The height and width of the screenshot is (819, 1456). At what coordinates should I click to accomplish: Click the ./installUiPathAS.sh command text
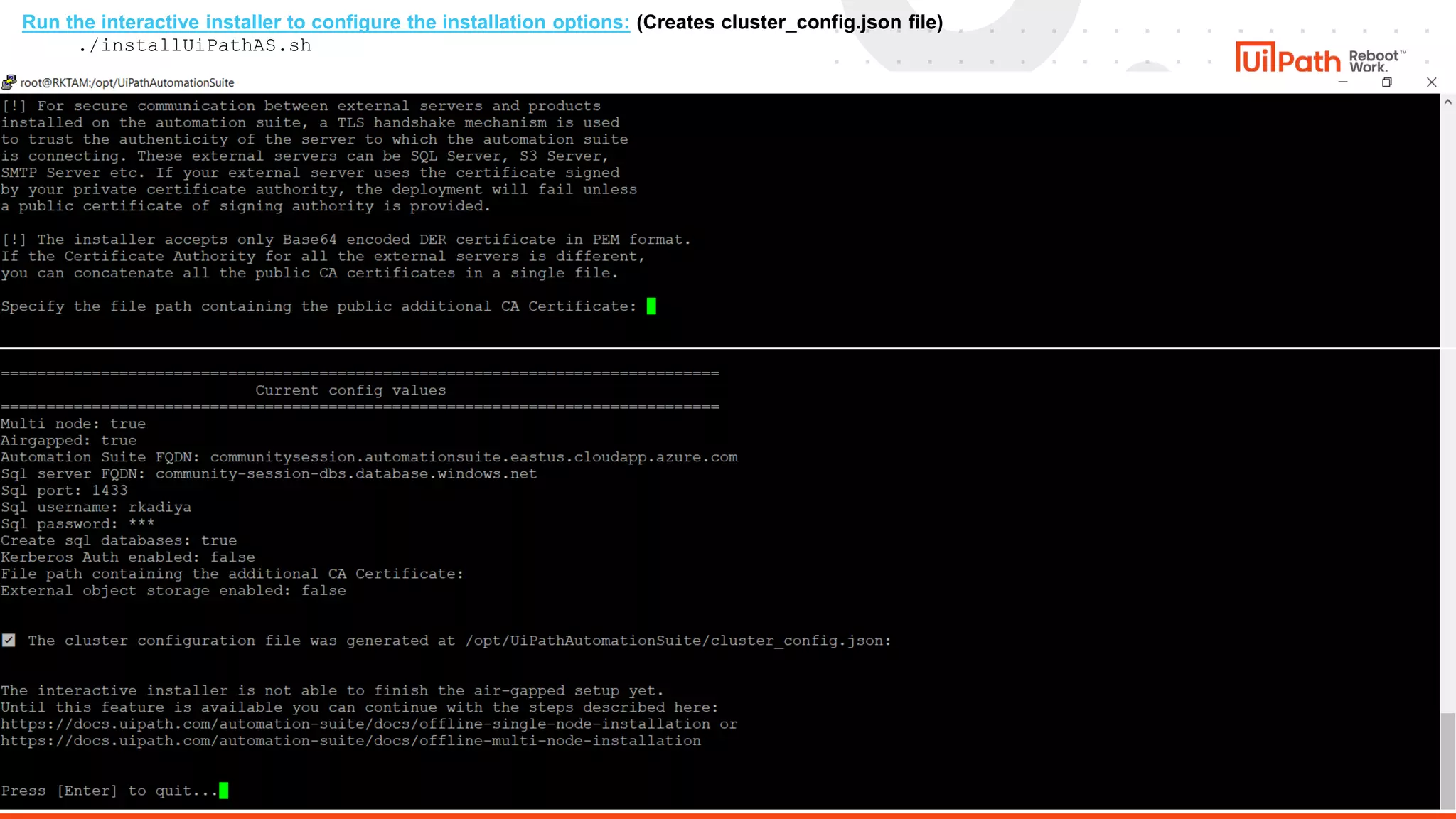[x=195, y=45]
